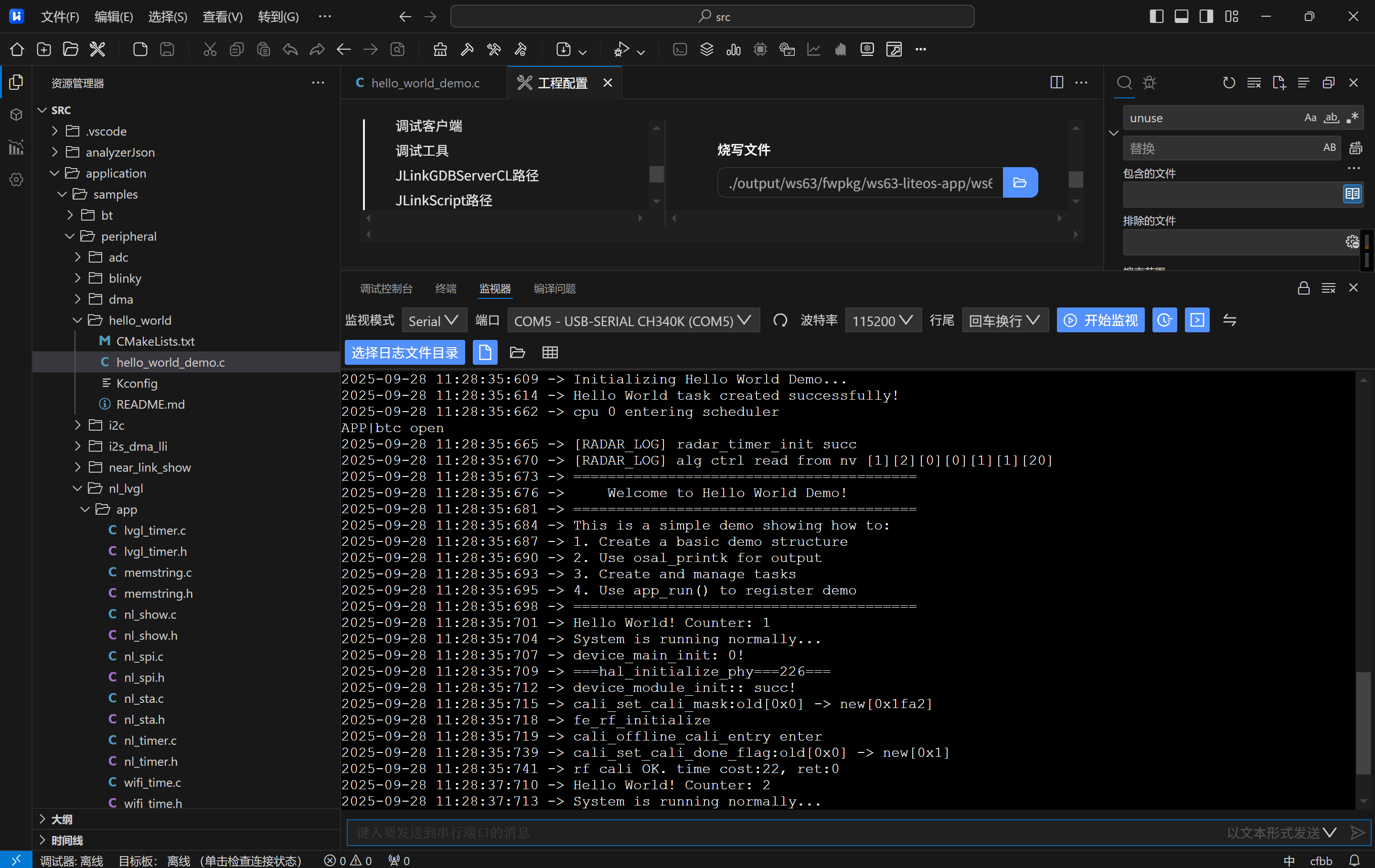
Task: Click the 开始监视 button
Action: coord(1100,320)
